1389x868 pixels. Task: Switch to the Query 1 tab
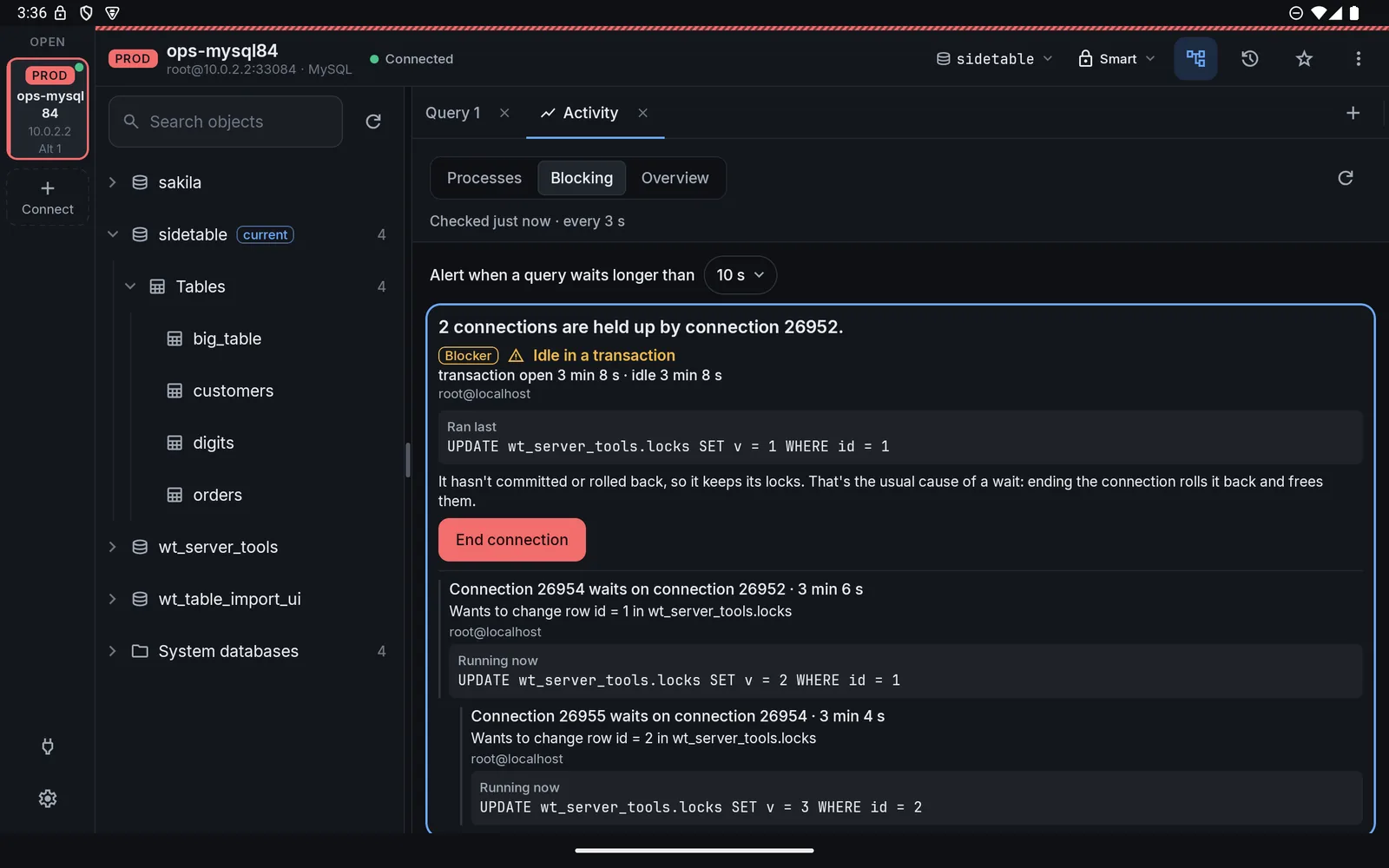point(452,113)
